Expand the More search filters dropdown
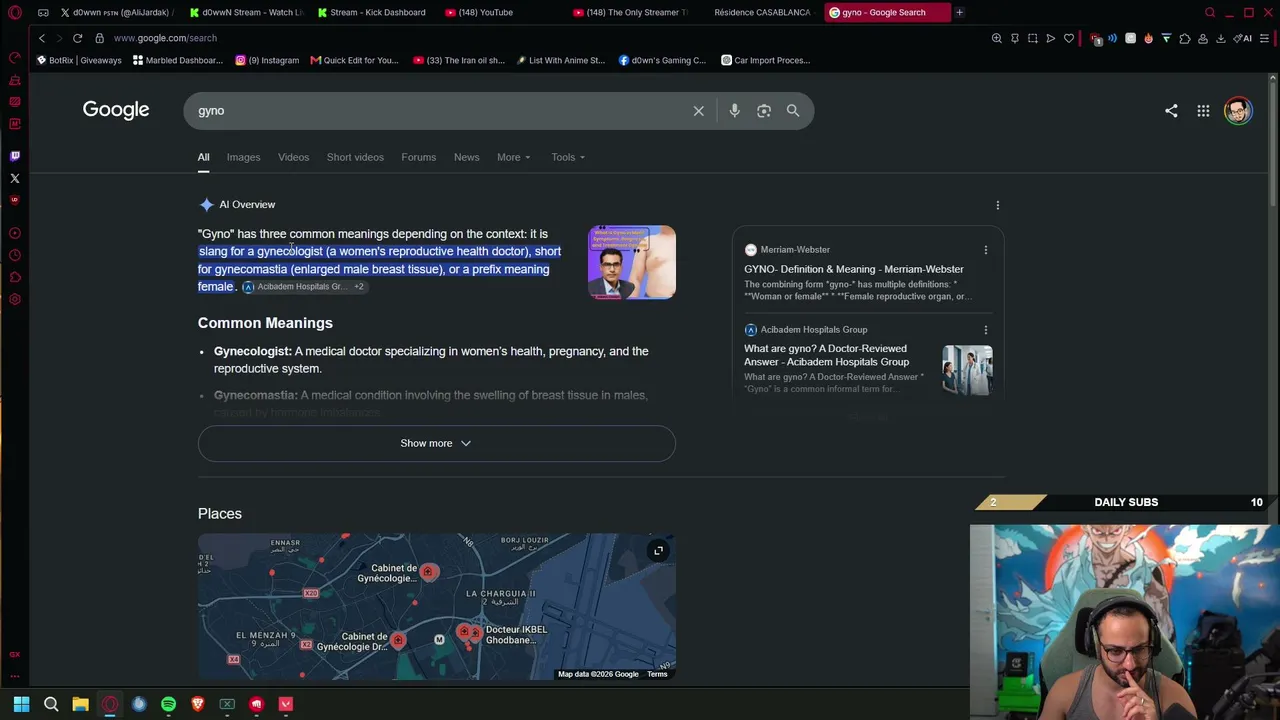1280x720 pixels. point(514,157)
